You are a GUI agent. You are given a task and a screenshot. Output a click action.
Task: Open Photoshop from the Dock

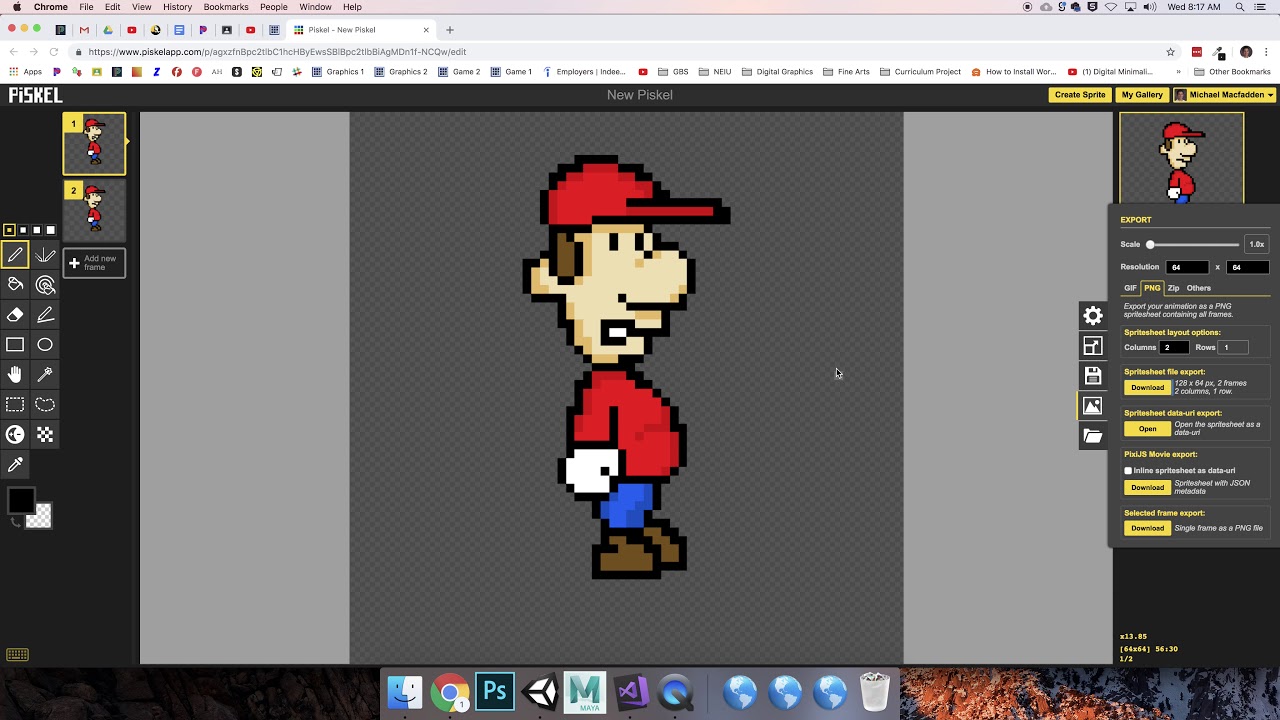point(495,691)
